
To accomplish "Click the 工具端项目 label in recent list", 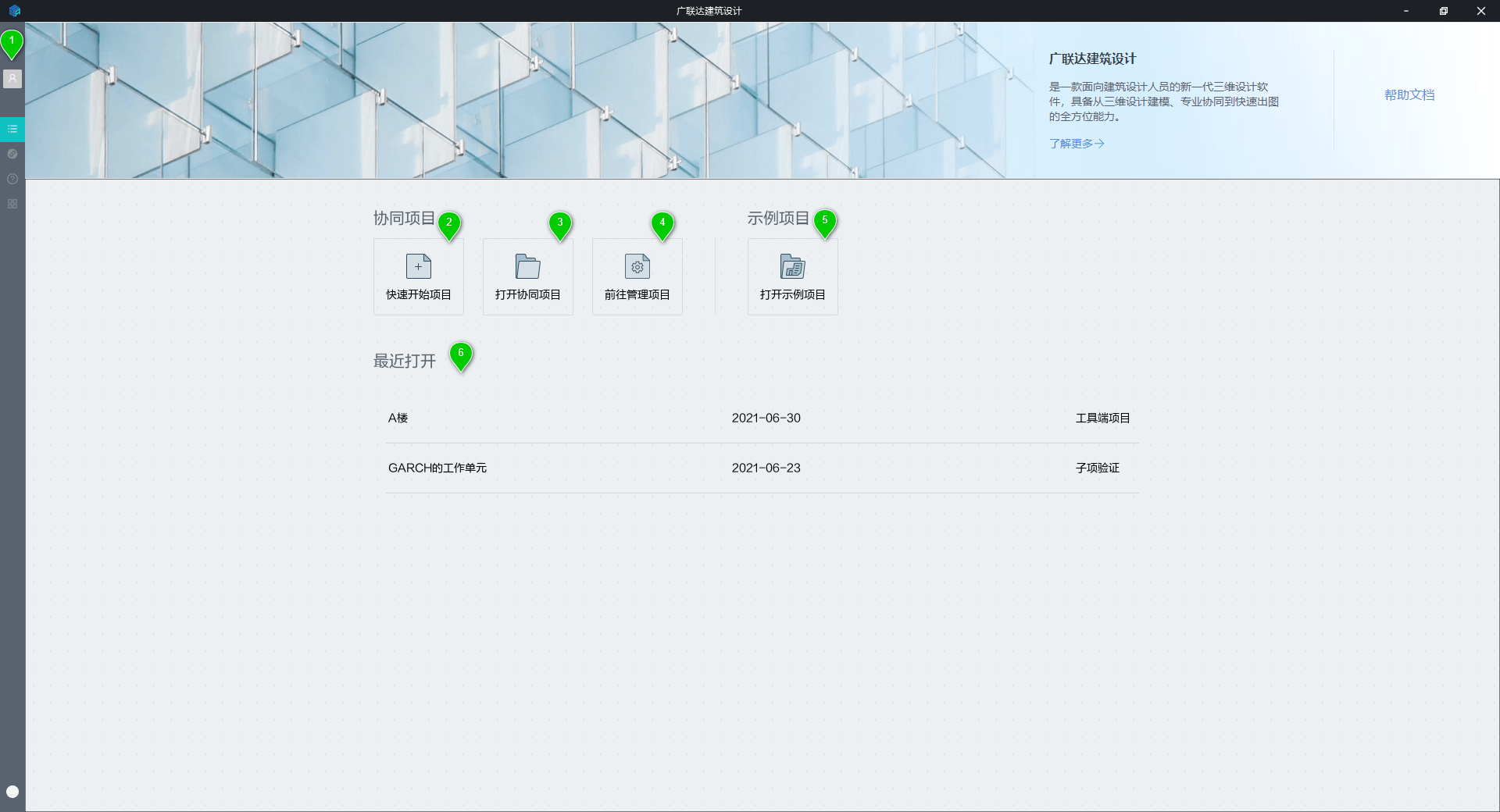I will click(x=1102, y=418).
